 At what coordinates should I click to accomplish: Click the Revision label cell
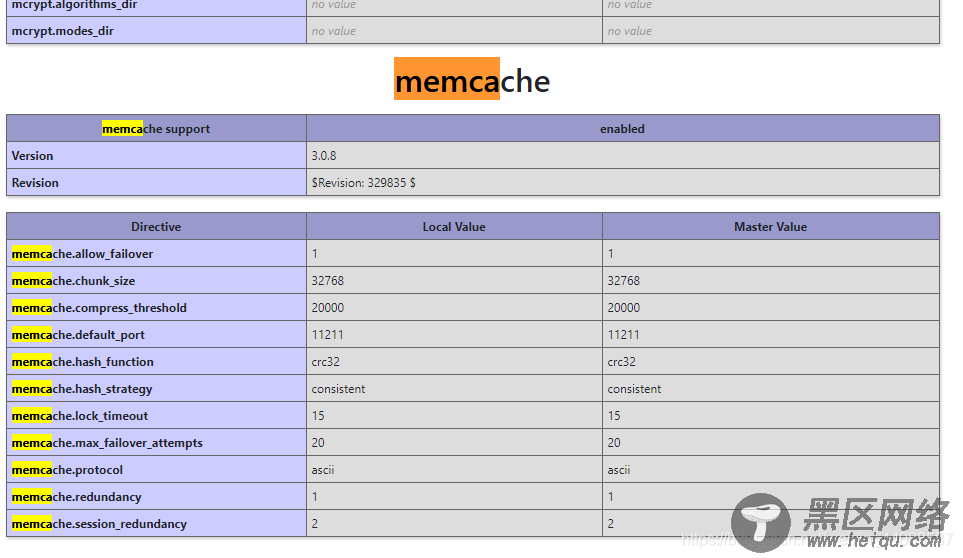point(157,183)
